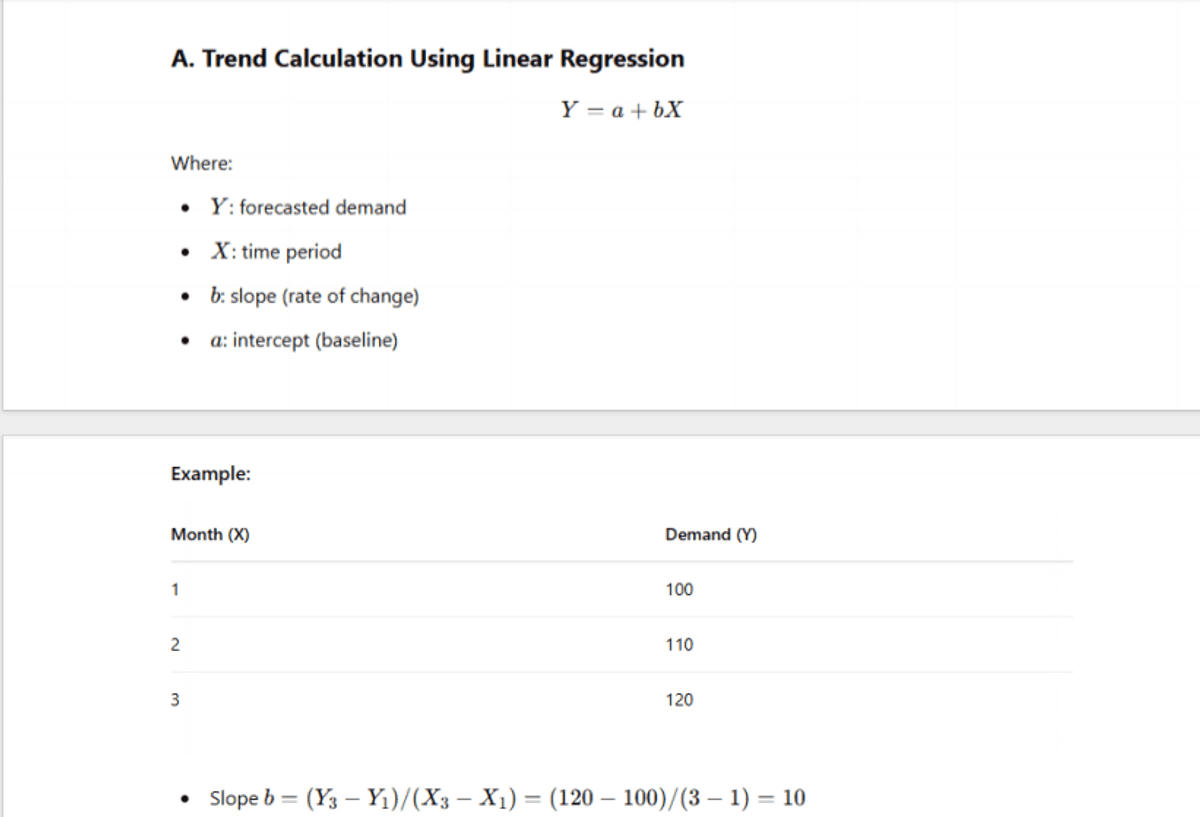1200x817 pixels.
Task: Click the demand value 110 cell
Action: tap(679, 645)
